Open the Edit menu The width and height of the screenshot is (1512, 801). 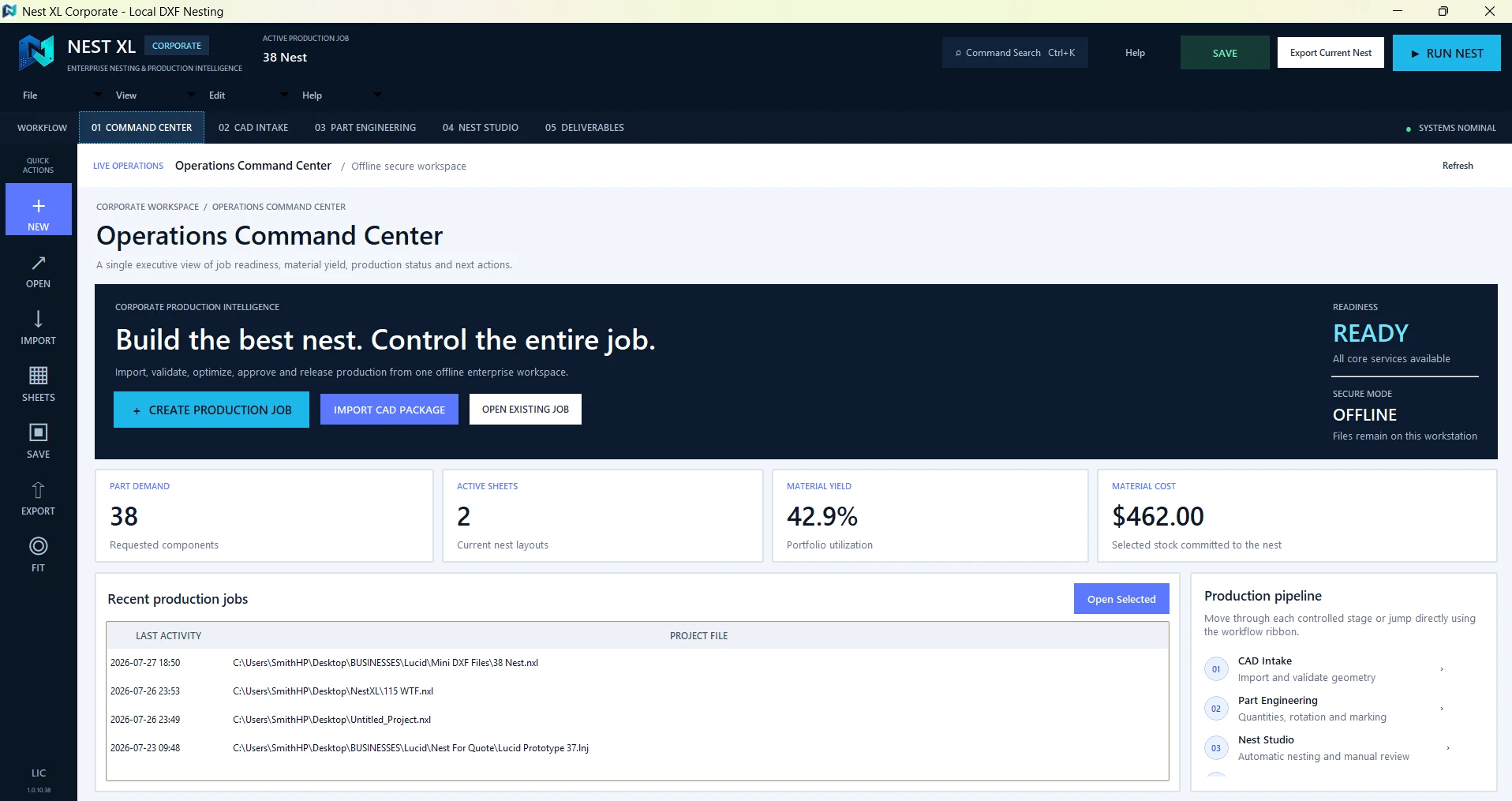217,95
